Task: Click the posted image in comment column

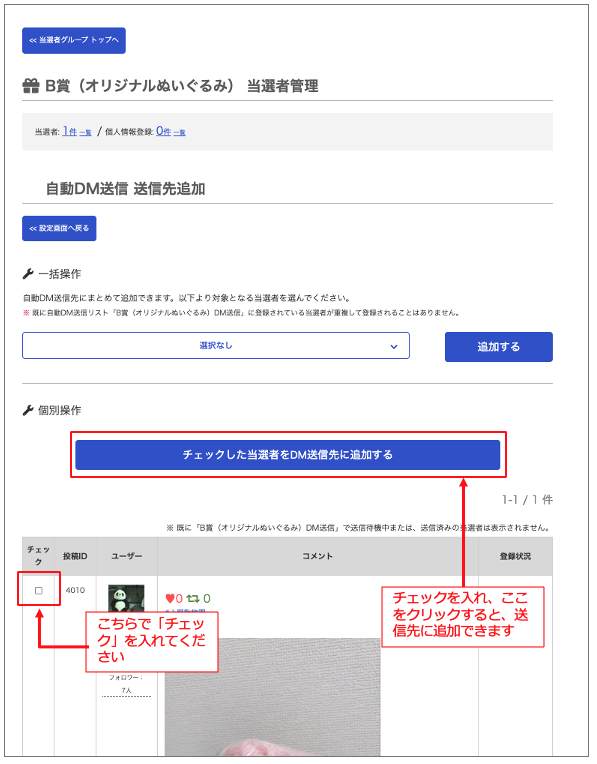Action: pyautogui.click(x=272, y=697)
